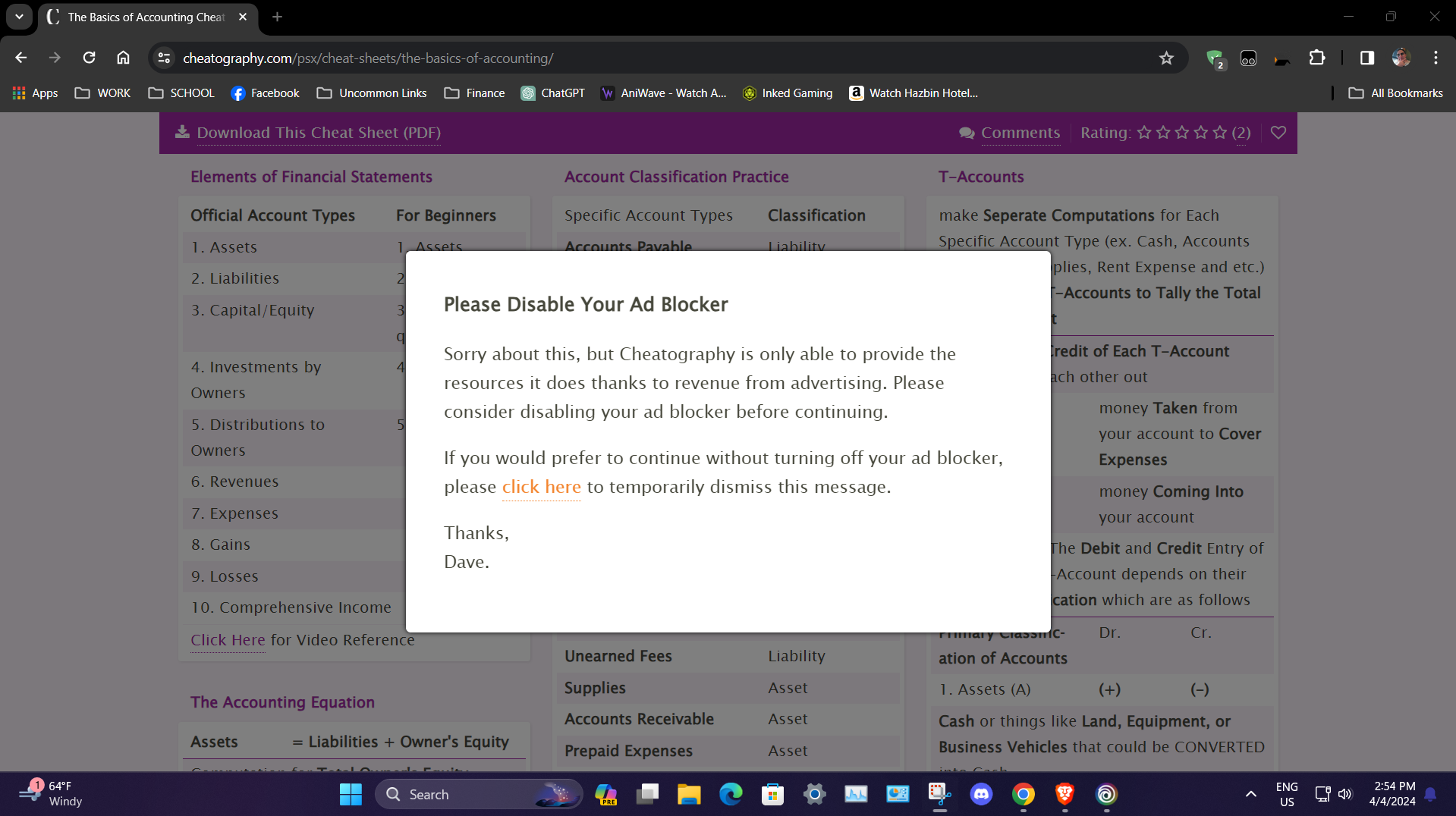
Task: Open Chrome three-dot menu
Action: coord(1436,58)
